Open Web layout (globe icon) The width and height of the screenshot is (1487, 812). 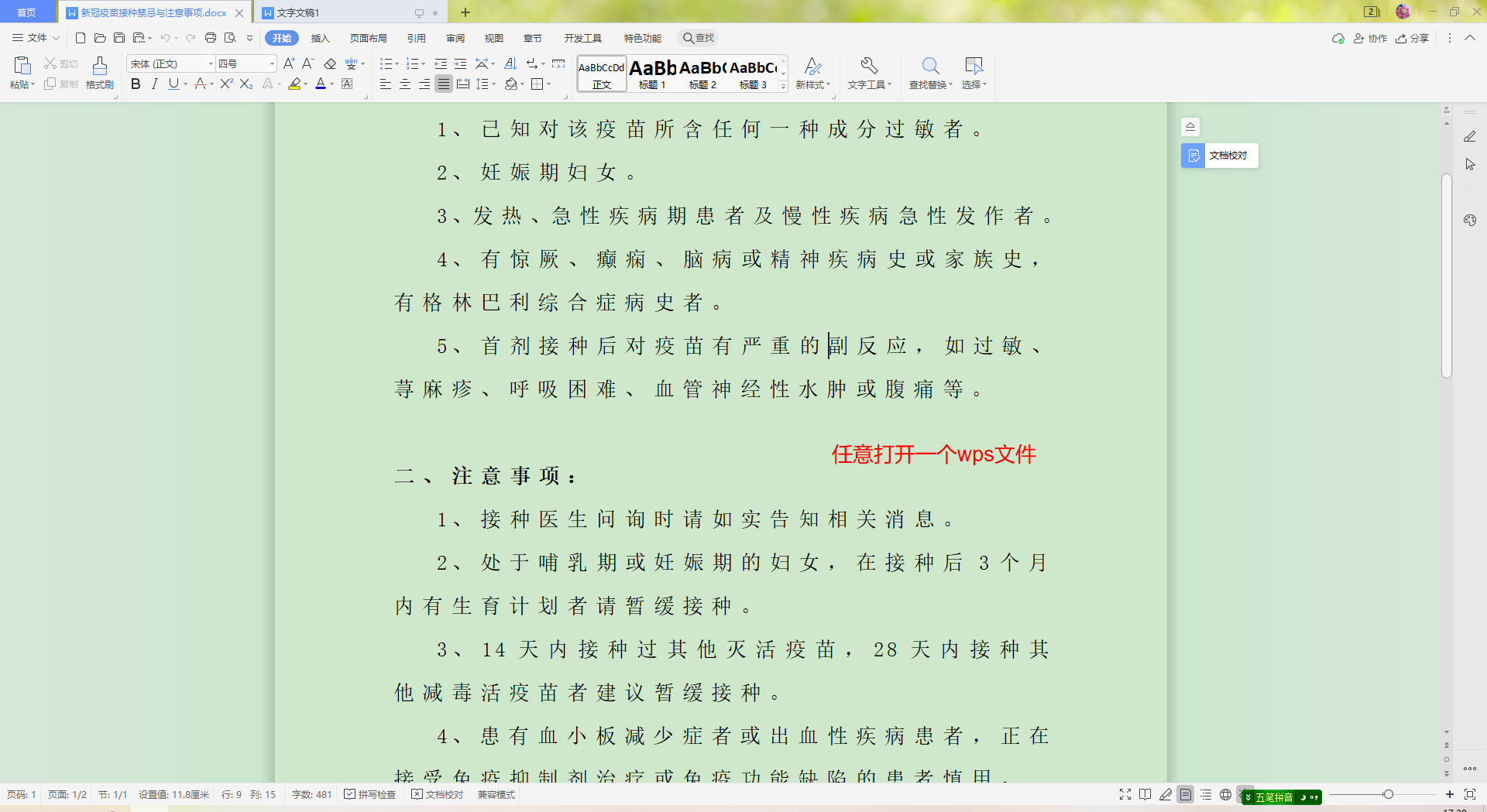click(x=1225, y=794)
